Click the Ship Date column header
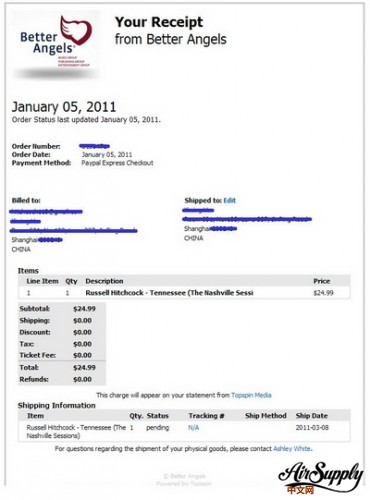Screen dimensions: 370x500 tap(312, 416)
